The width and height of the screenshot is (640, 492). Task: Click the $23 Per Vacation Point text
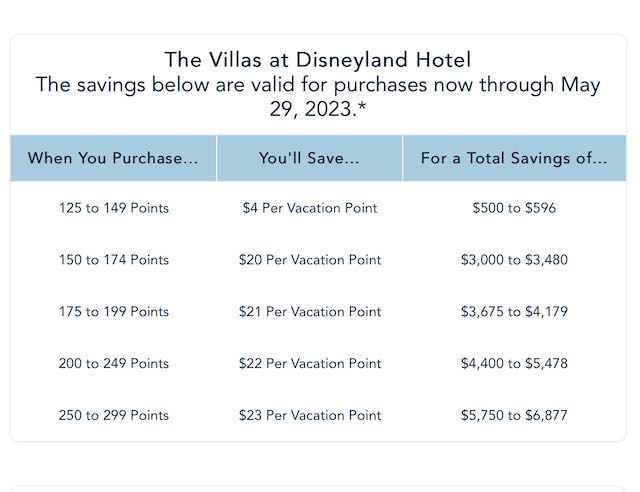pos(310,415)
